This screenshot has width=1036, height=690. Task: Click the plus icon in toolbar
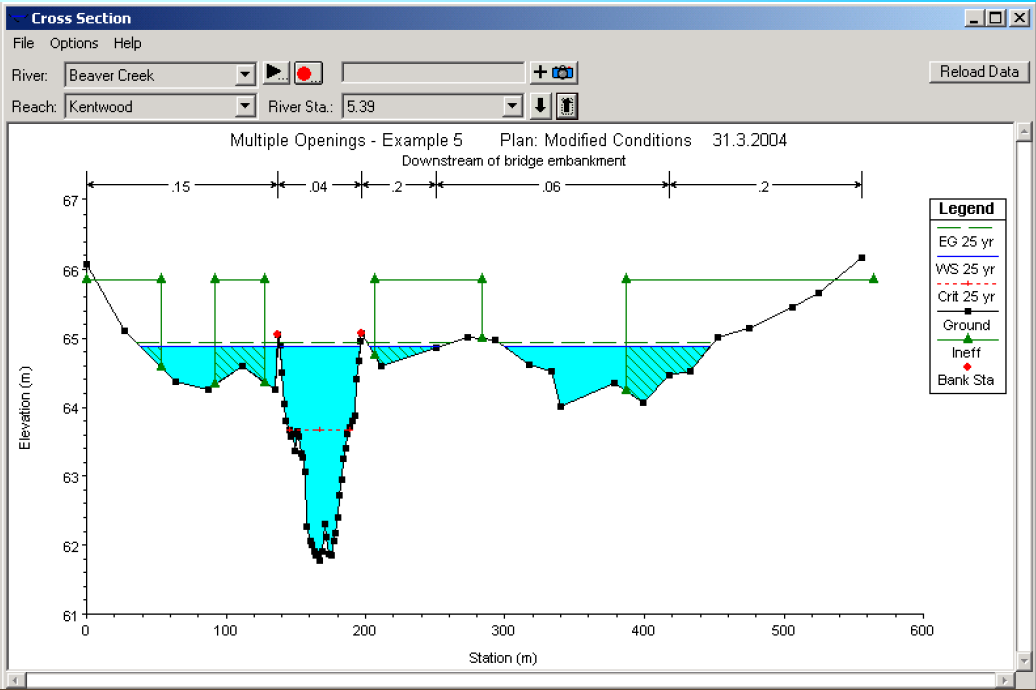point(540,72)
